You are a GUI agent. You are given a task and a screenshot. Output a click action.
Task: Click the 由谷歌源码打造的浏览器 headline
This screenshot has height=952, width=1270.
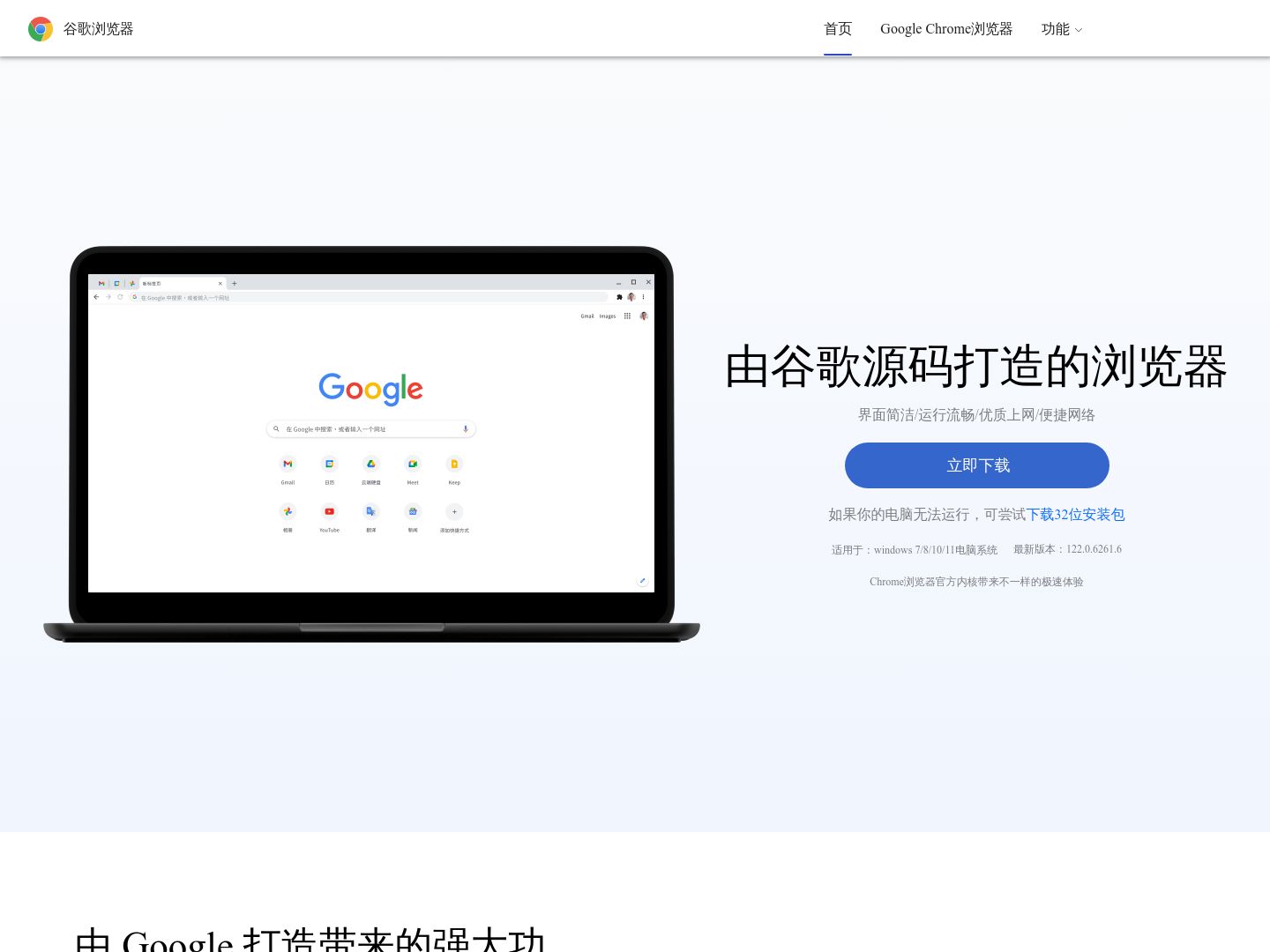(976, 367)
